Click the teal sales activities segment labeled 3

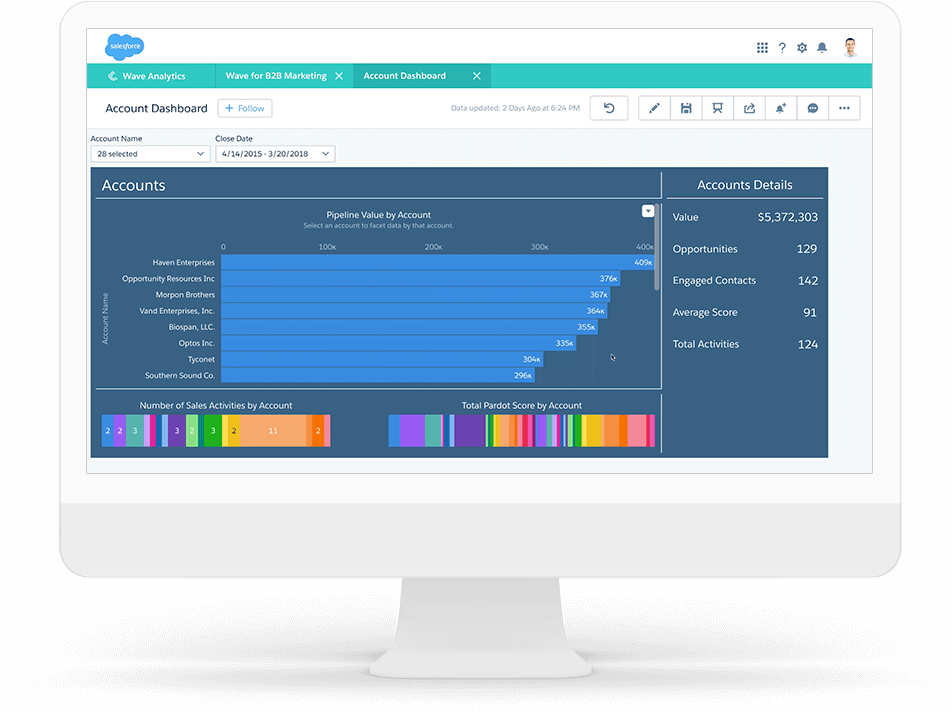point(135,430)
